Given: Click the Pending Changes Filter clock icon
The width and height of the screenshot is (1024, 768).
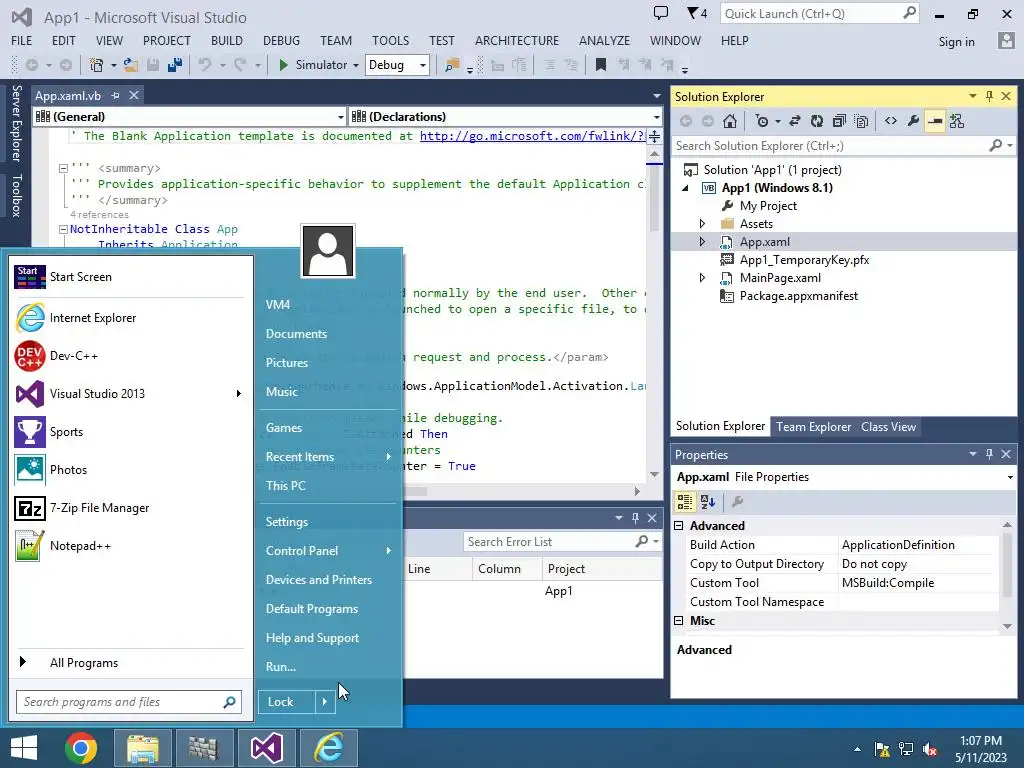Looking at the screenshot, I should [x=761, y=121].
